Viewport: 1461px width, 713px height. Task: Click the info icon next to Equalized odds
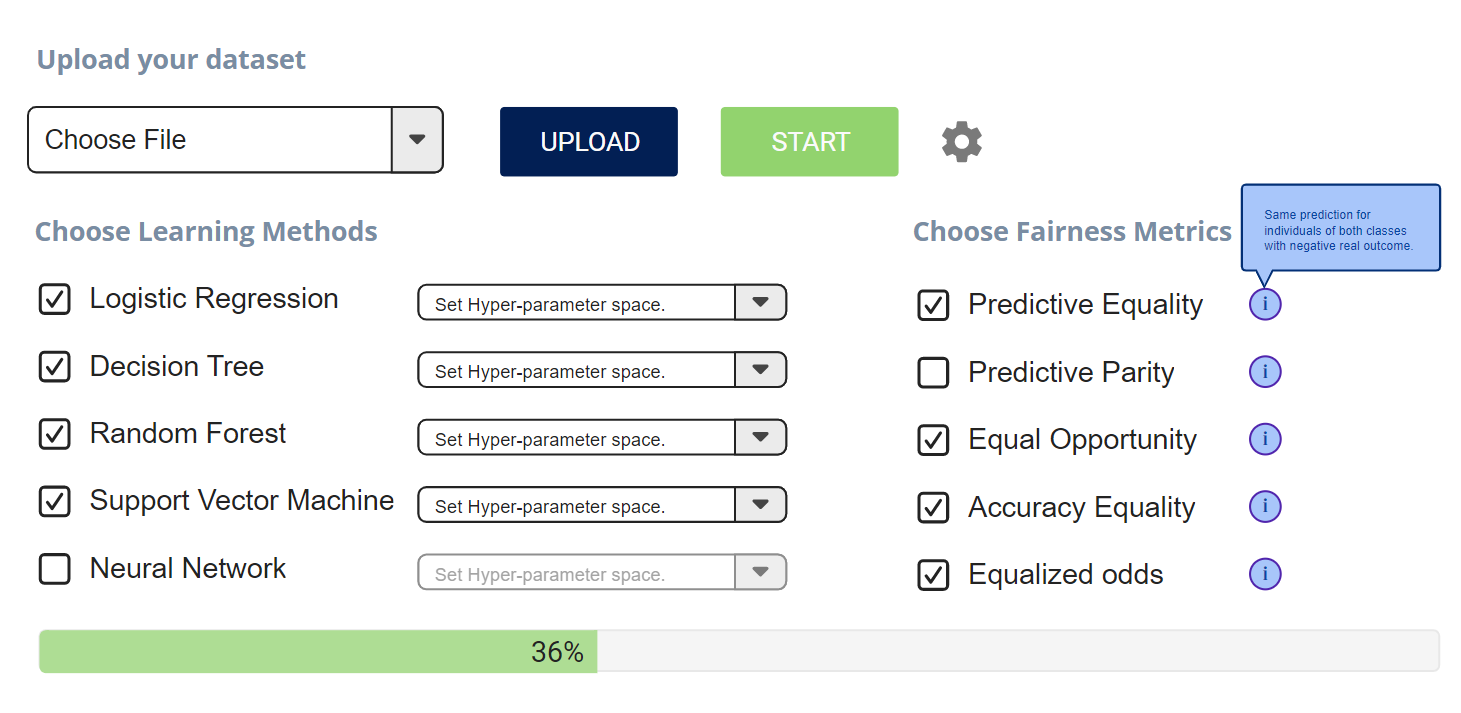1265,574
